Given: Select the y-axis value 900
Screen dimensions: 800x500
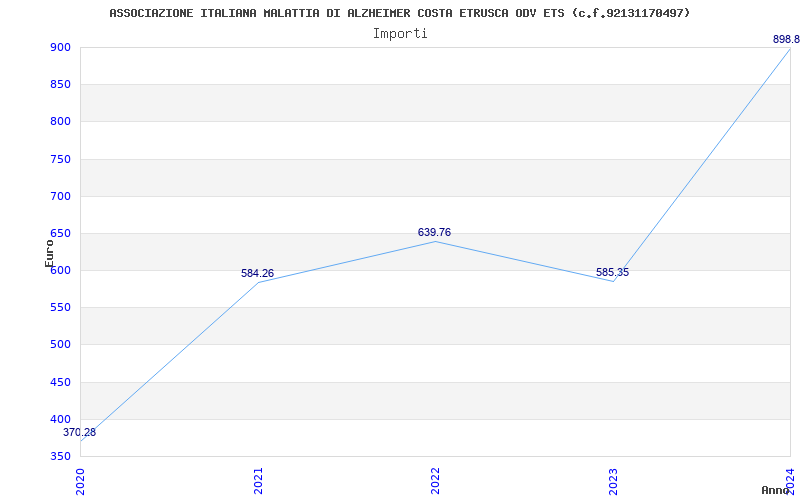Looking at the screenshot, I should [60, 47].
